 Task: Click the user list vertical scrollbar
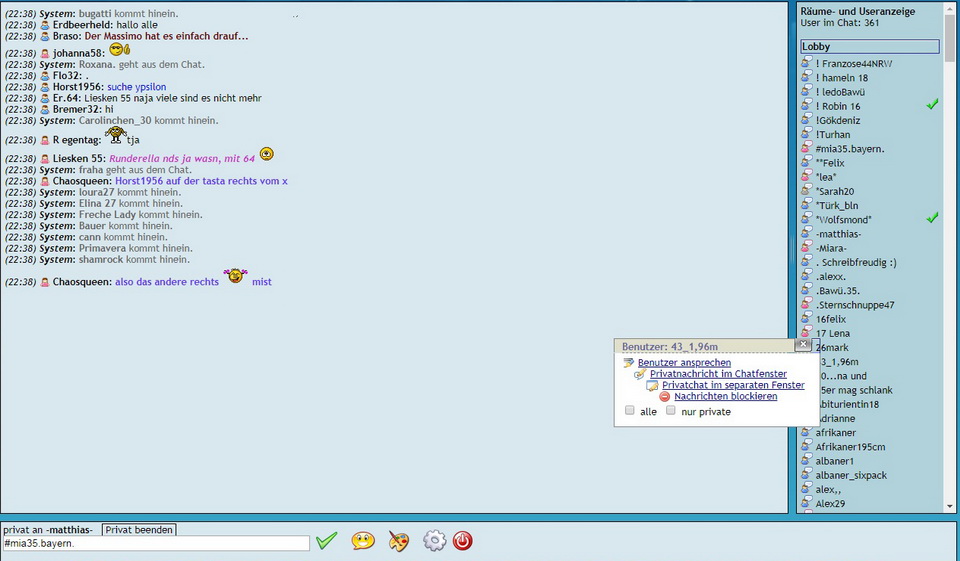click(x=949, y=200)
